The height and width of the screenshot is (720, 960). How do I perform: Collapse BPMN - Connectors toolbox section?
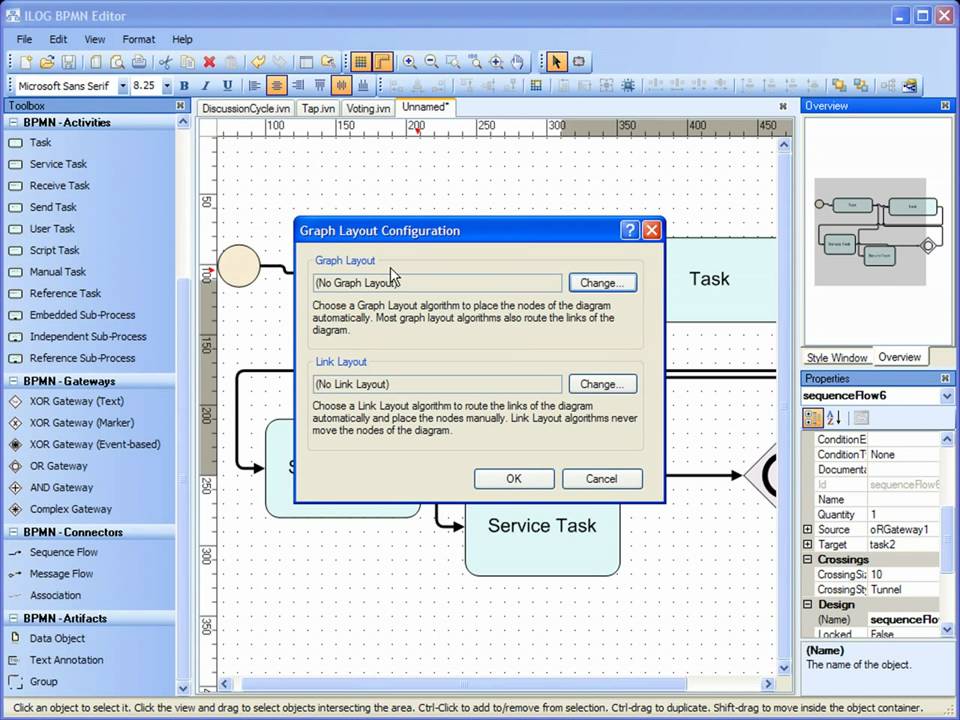[x=12, y=532]
